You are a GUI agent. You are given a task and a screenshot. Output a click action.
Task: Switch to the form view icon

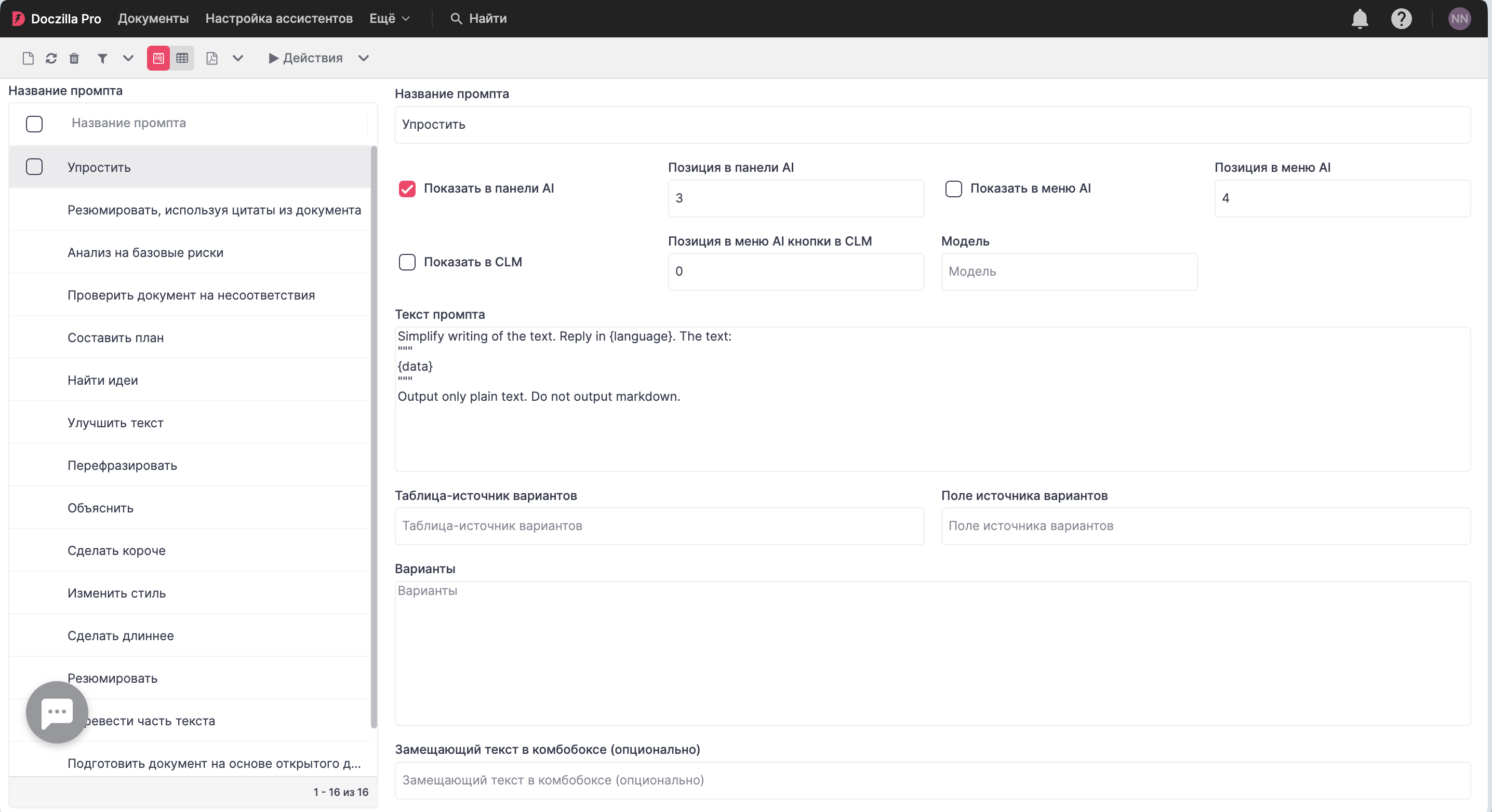(x=158, y=58)
